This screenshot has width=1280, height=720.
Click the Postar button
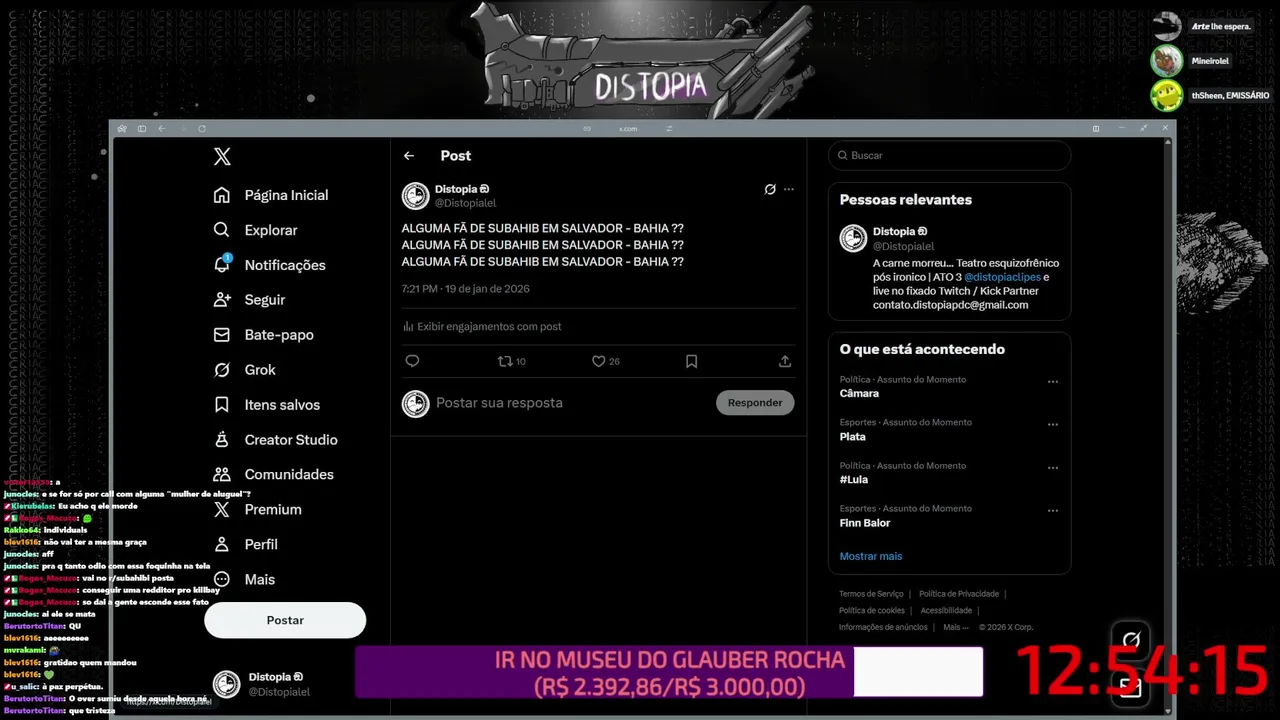coord(285,620)
